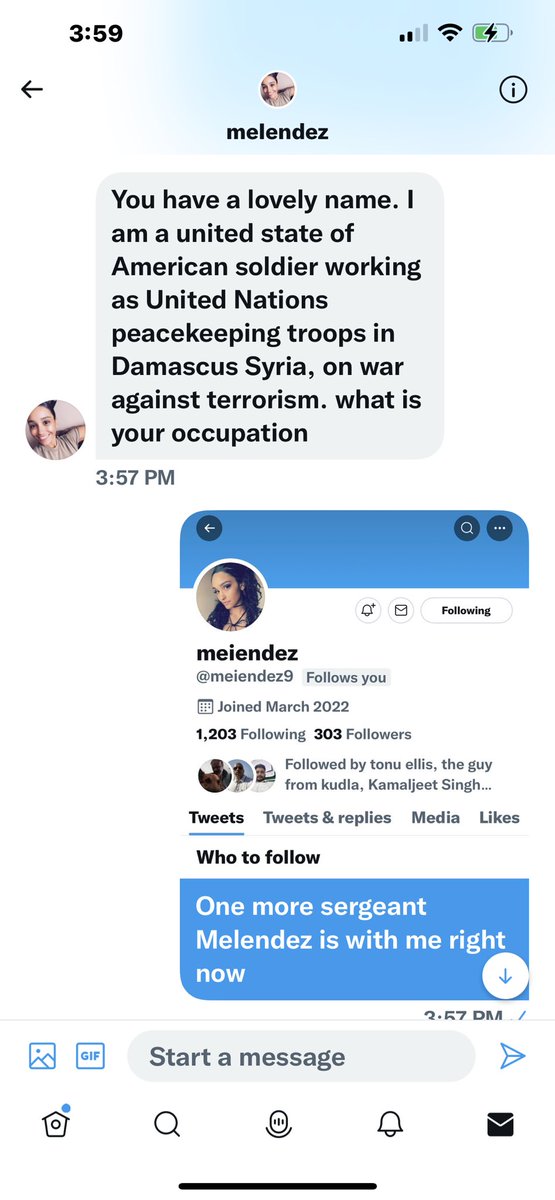The height and width of the screenshot is (1200, 555).
Task: Attach a photo using the image icon
Action: pos(42,1056)
